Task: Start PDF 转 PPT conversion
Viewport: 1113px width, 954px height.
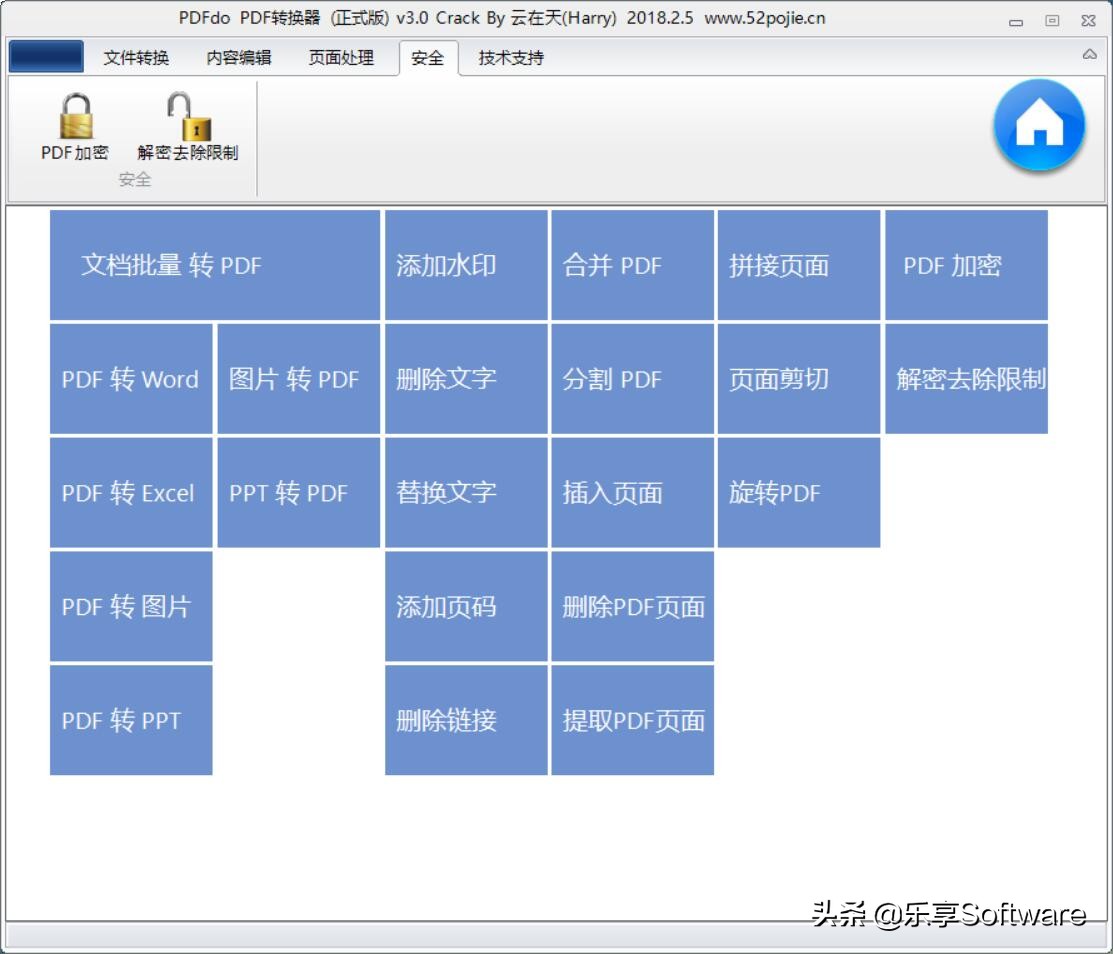Action: (130, 719)
